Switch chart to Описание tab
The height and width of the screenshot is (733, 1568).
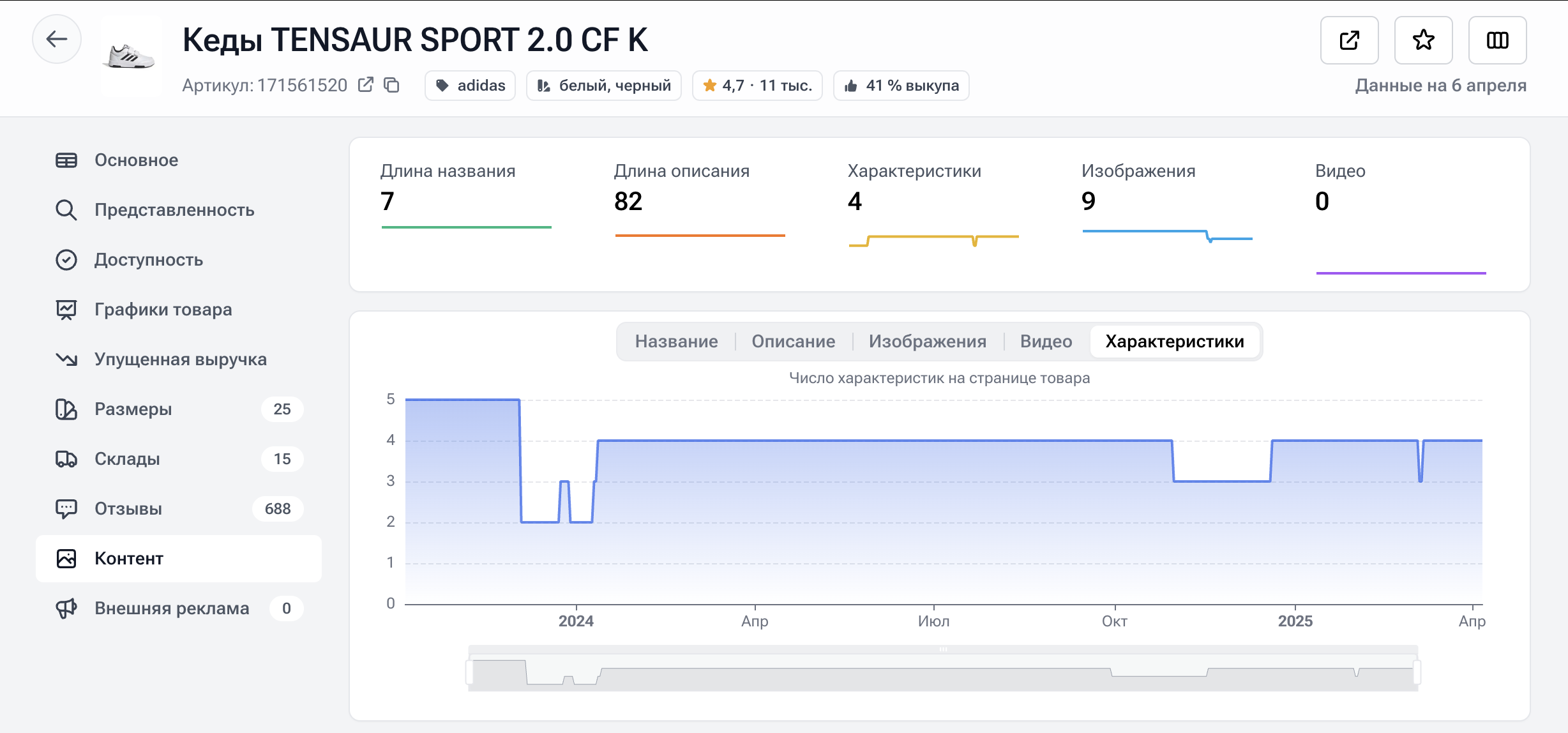tap(793, 342)
